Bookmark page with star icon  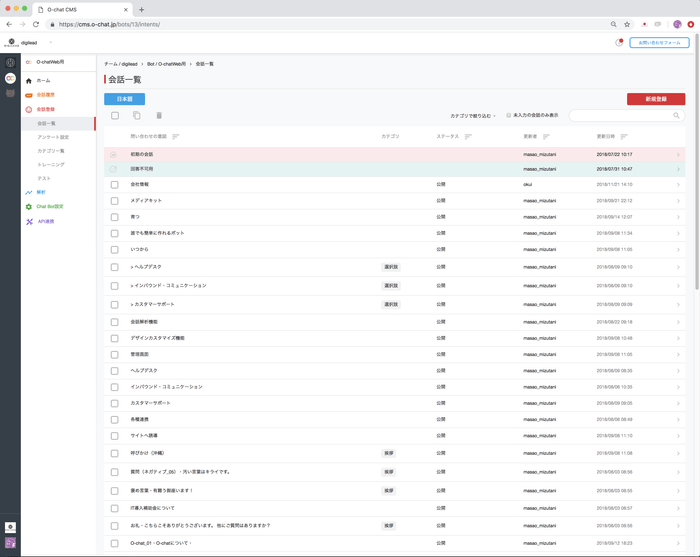click(627, 25)
